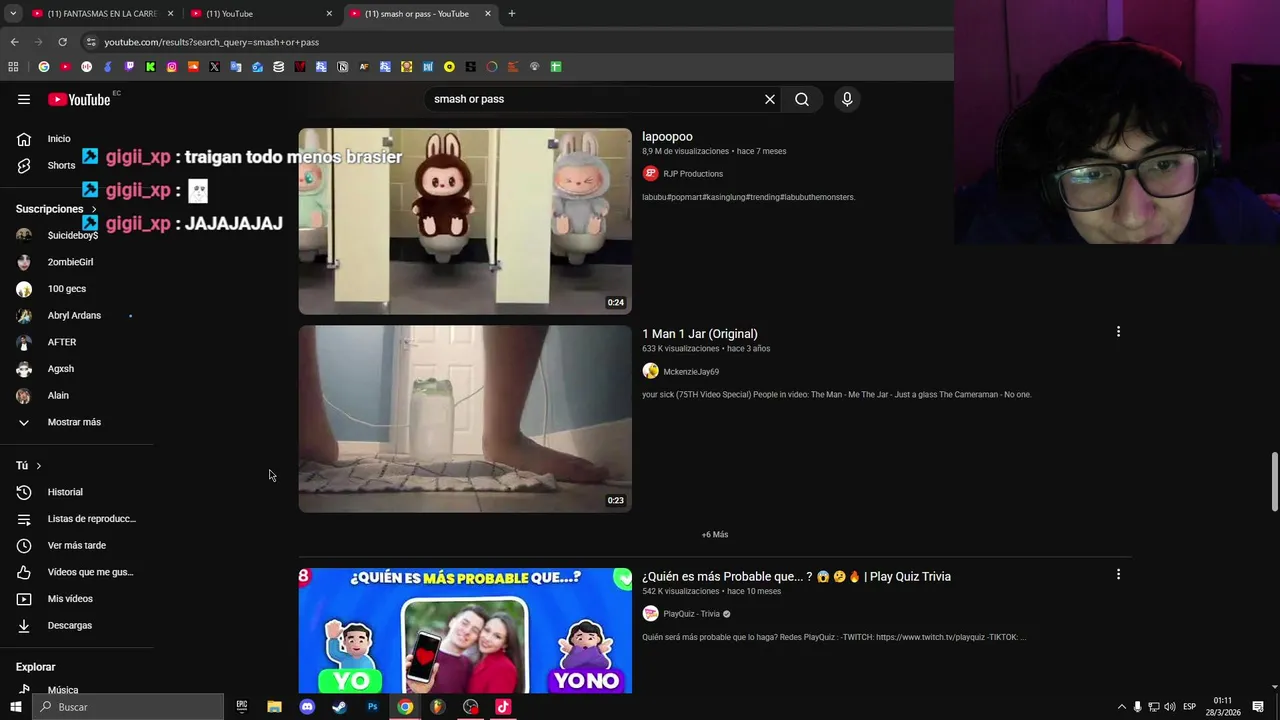Open options menu for 1 Man 1 Jar
Viewport: 1280px width, 720px height.
tap(1118, 332)
